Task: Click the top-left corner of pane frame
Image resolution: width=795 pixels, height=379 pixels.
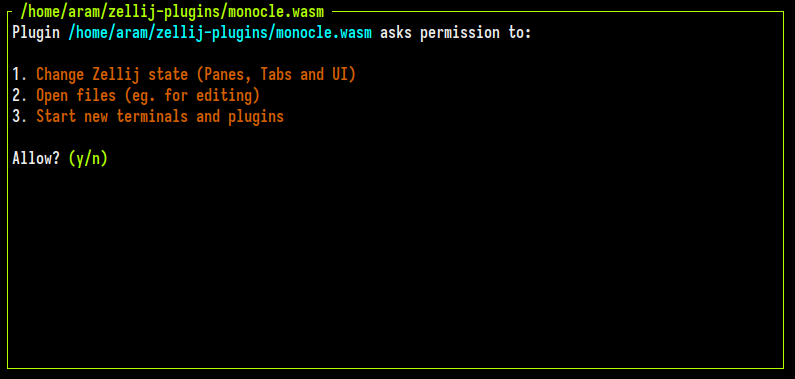Action: [9, 13]
